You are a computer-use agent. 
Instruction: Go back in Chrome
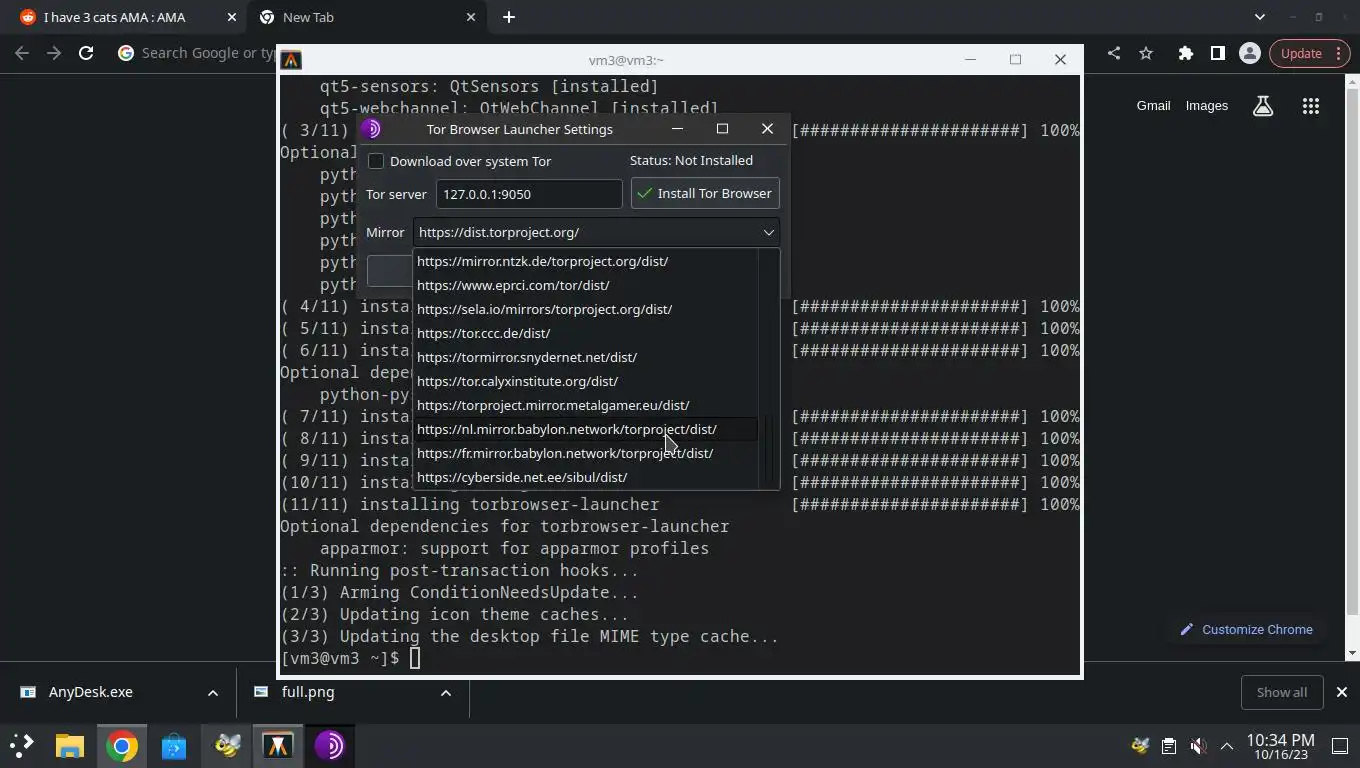coord(22,53)
